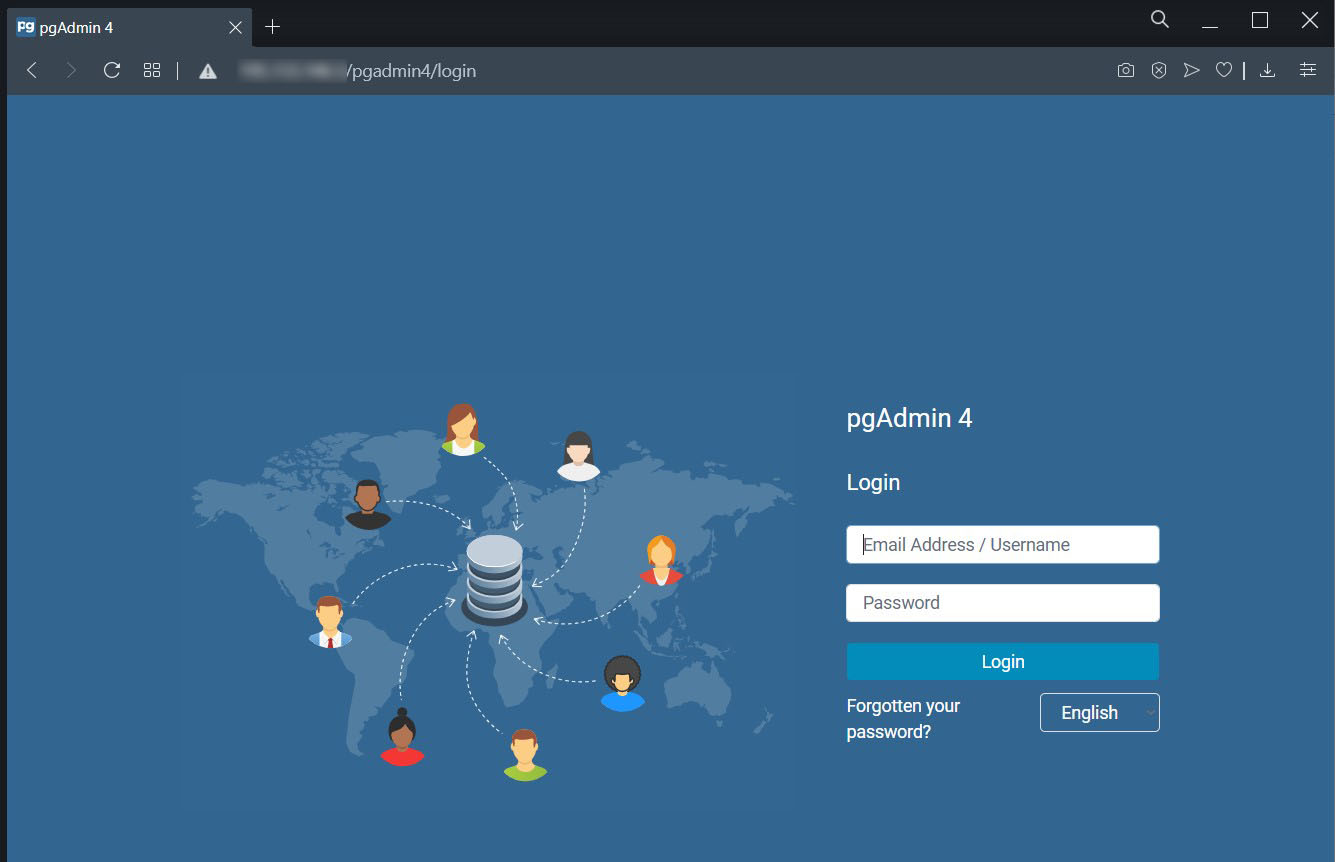Image resolution: width=1335 pixels, height=862 pixels.
Task: Close the pgAdmin 4 tab
Action: pos(235,28)
